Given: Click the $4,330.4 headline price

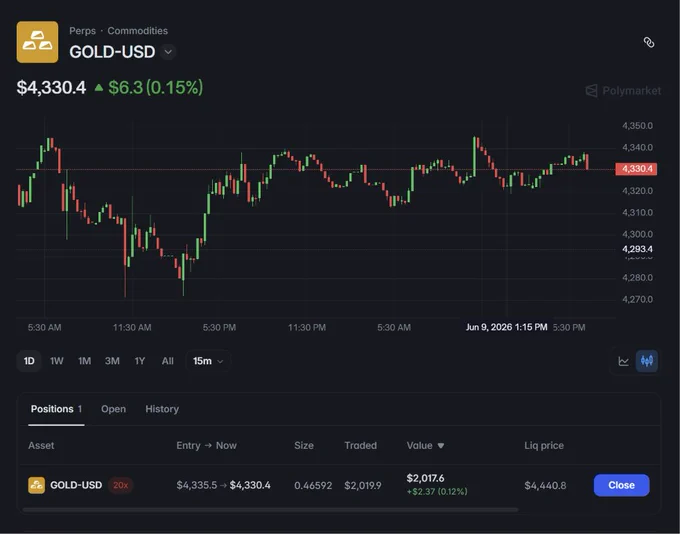Looking at the screenshot, I should [51, 88].
